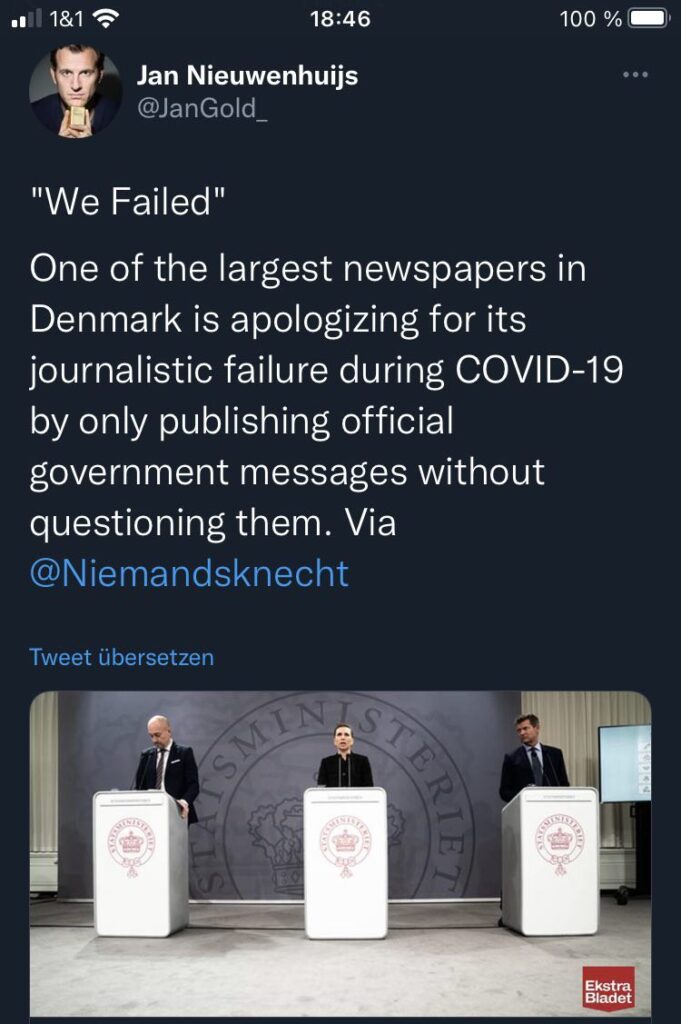Viewport: 681px width, 1024px height.
Task: Tap the three-dot more options icon
Action: (x=636, y=75)
